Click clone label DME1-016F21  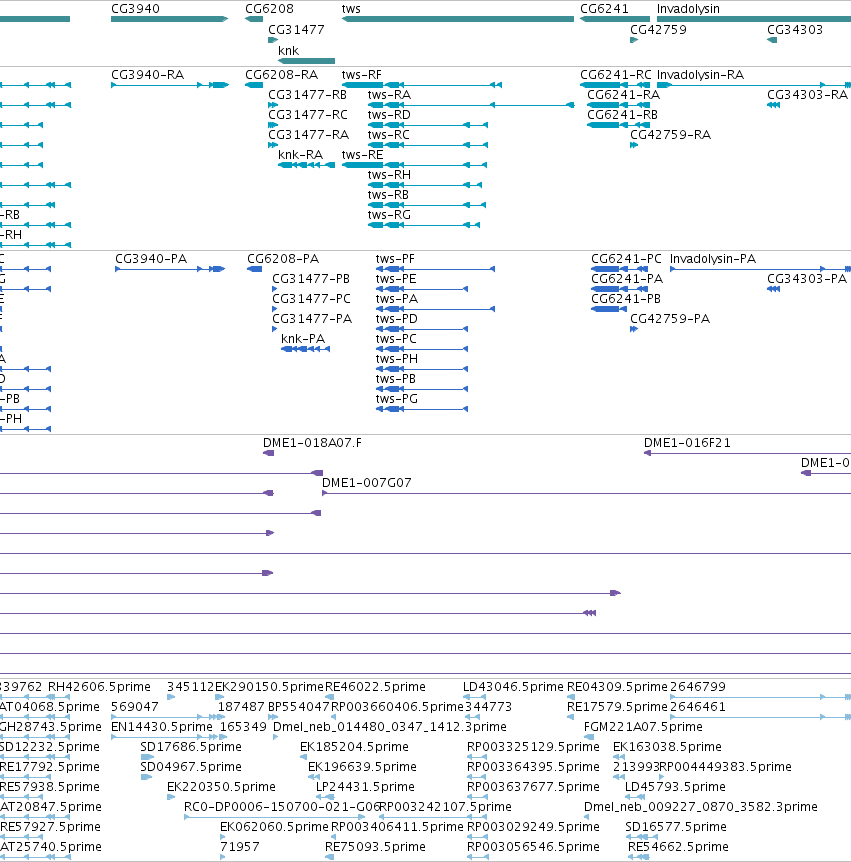click(x=687, y=443)
